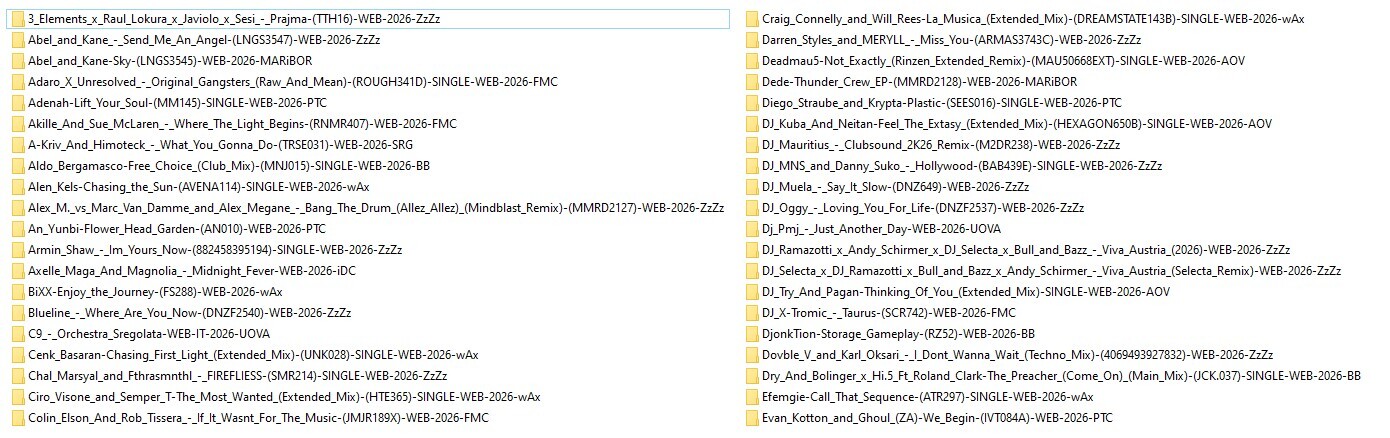Select DJ_Try_And_Pagan-Thinking_Of_You folder name
Image resolution: width=1390 pixels, height=438 pixels.
[x=966, y=292]
